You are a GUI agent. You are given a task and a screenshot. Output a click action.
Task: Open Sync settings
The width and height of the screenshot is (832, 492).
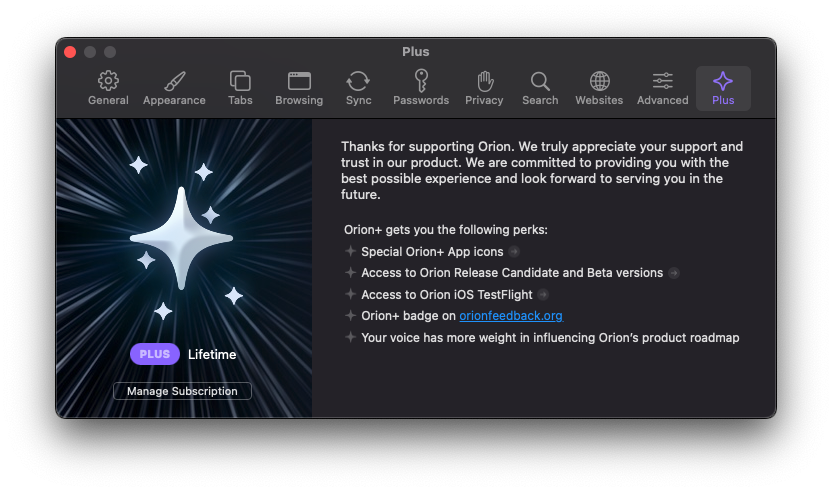358,88
